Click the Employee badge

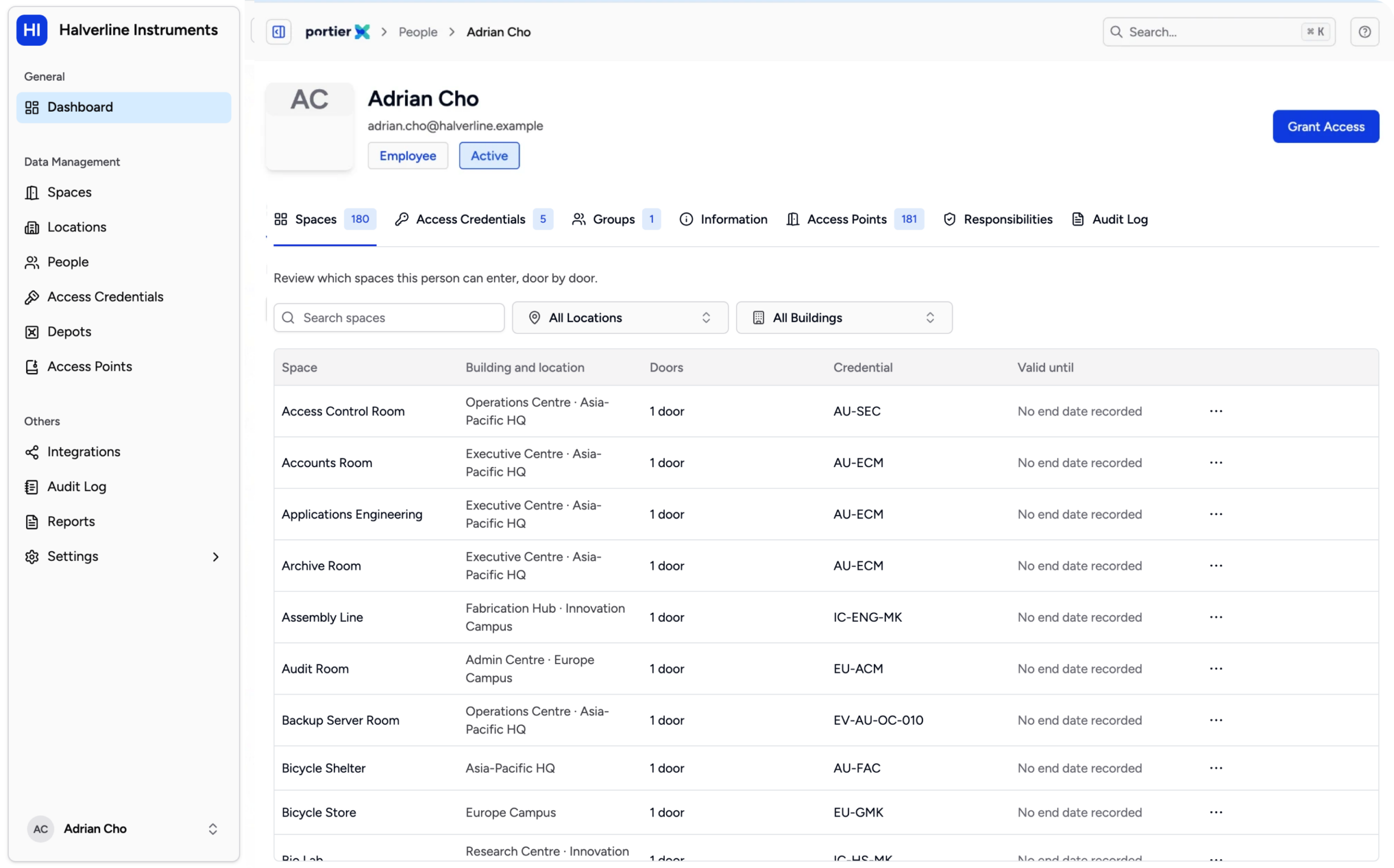(x=407, y=156)
